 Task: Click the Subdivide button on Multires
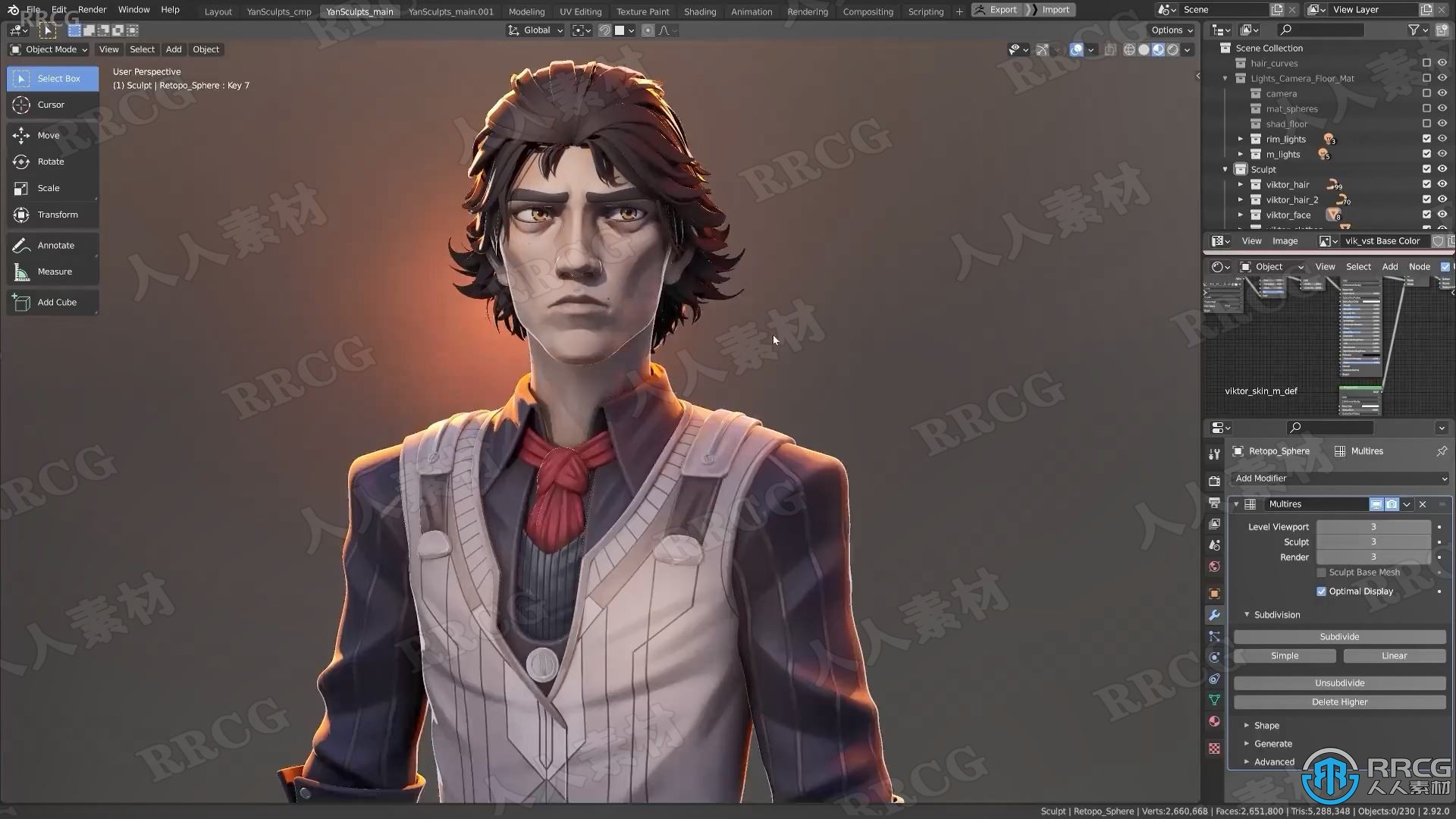pos(1339,635)
